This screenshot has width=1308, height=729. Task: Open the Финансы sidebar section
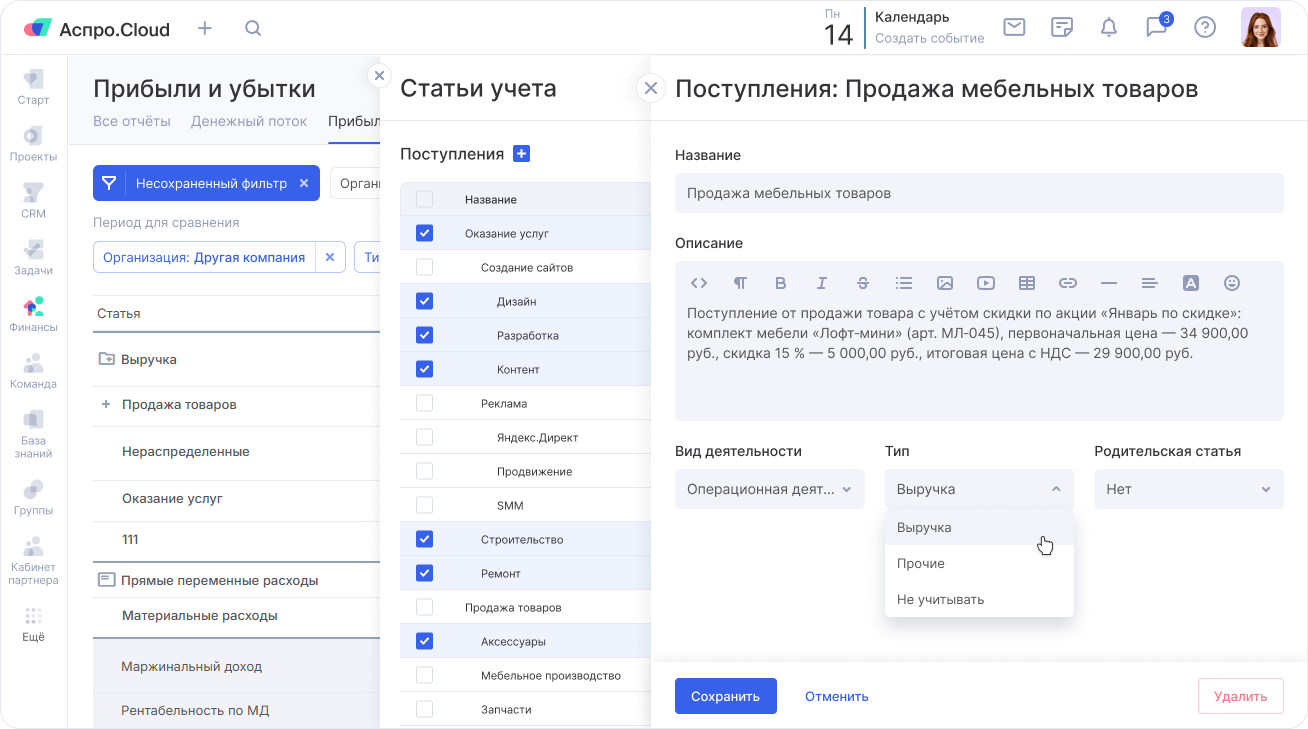[x=33, y=313]
